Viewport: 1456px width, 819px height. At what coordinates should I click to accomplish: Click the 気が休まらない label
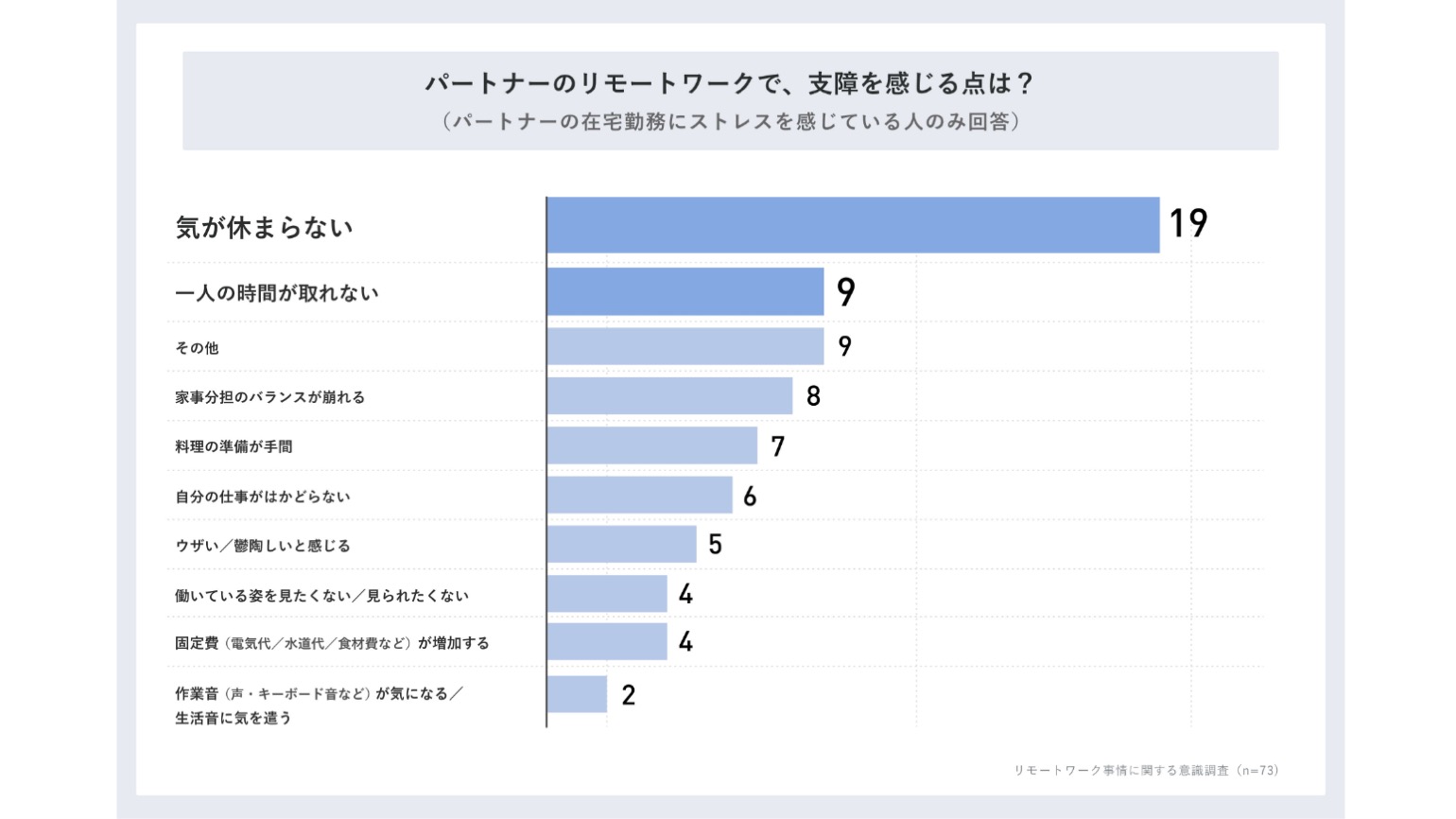(x=265, y=227)
